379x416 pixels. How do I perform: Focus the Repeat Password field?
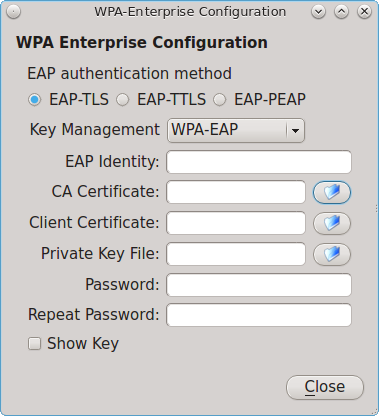point(259,315)
